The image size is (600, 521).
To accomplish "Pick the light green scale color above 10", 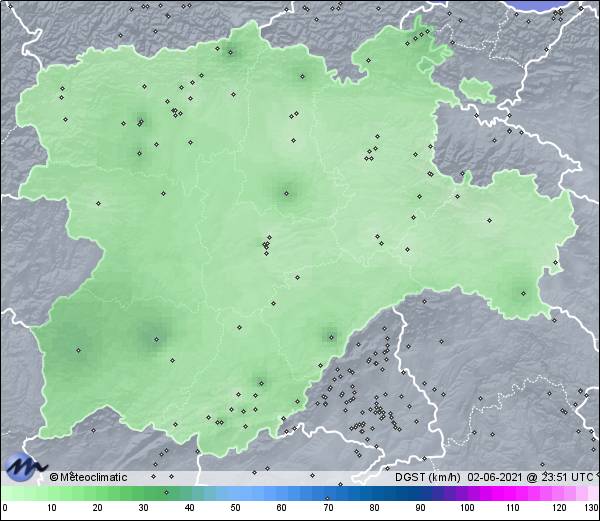I will tap(52, 493).
